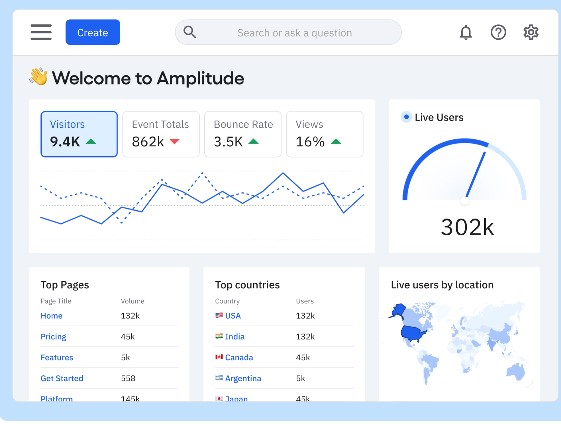The height and width of the screenshot is (424, 561).
Task: Click the 5k users value for Argentina
Action: [301, 378]
